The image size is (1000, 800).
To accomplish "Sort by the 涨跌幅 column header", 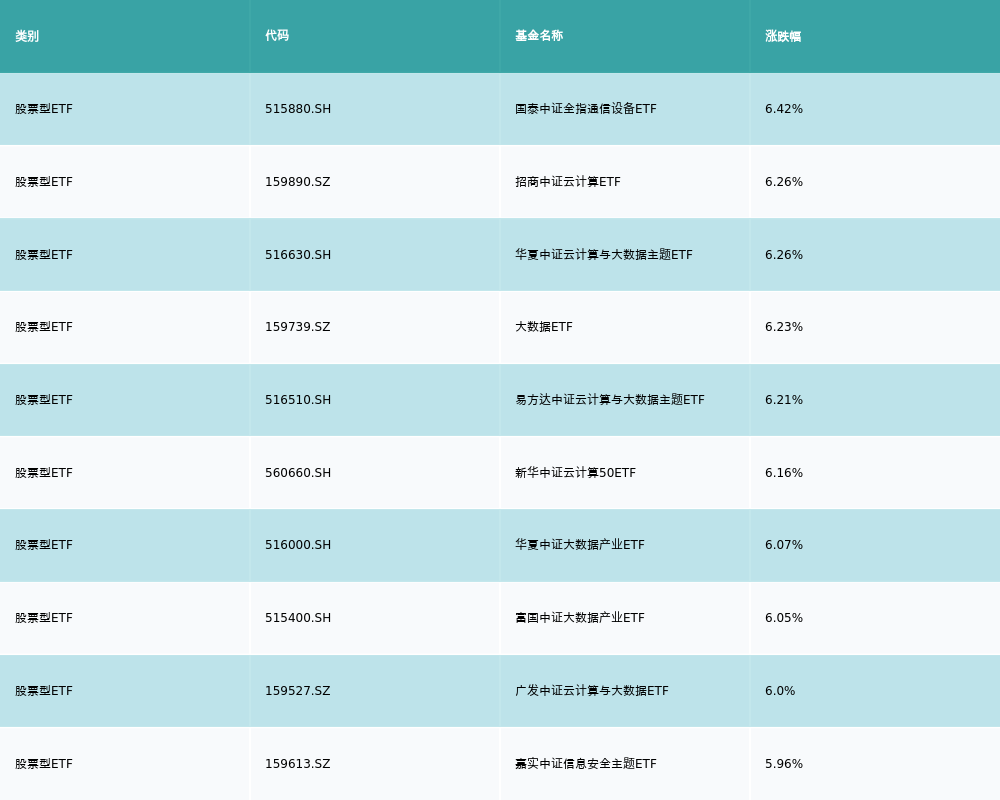I will [x=783, y=36].
